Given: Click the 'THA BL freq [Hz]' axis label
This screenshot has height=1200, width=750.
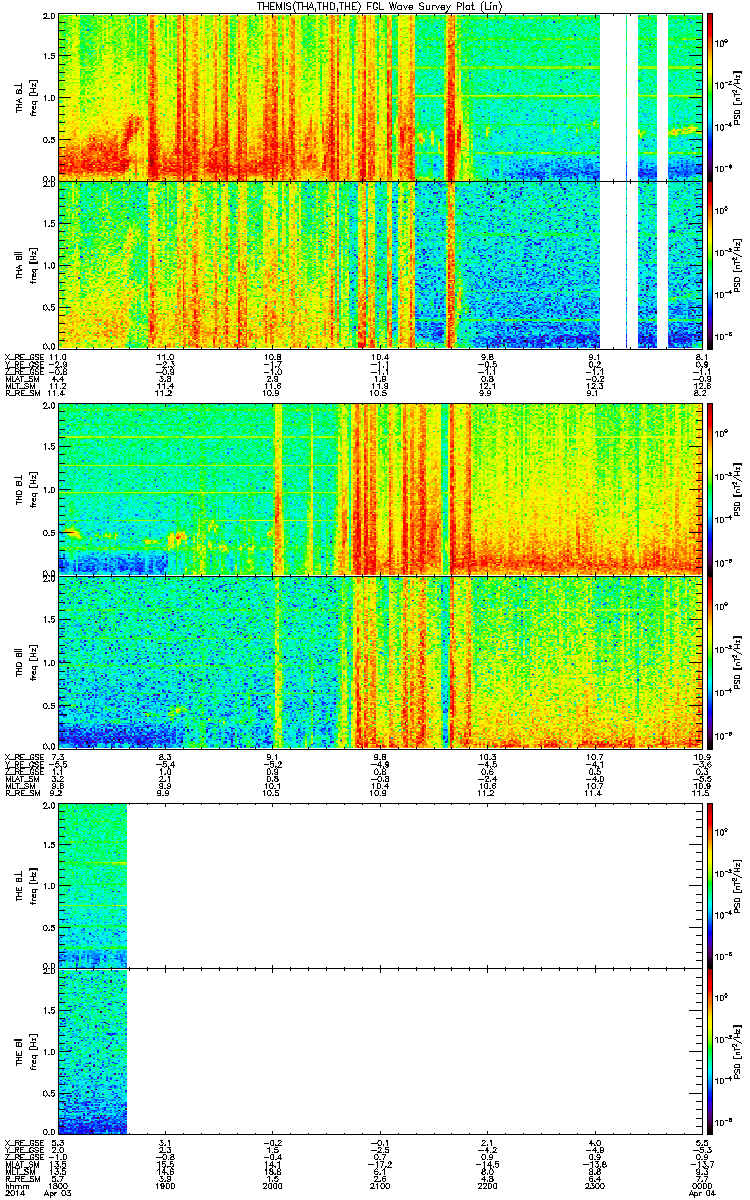Looking at the screenshot, I should [27, 98].
